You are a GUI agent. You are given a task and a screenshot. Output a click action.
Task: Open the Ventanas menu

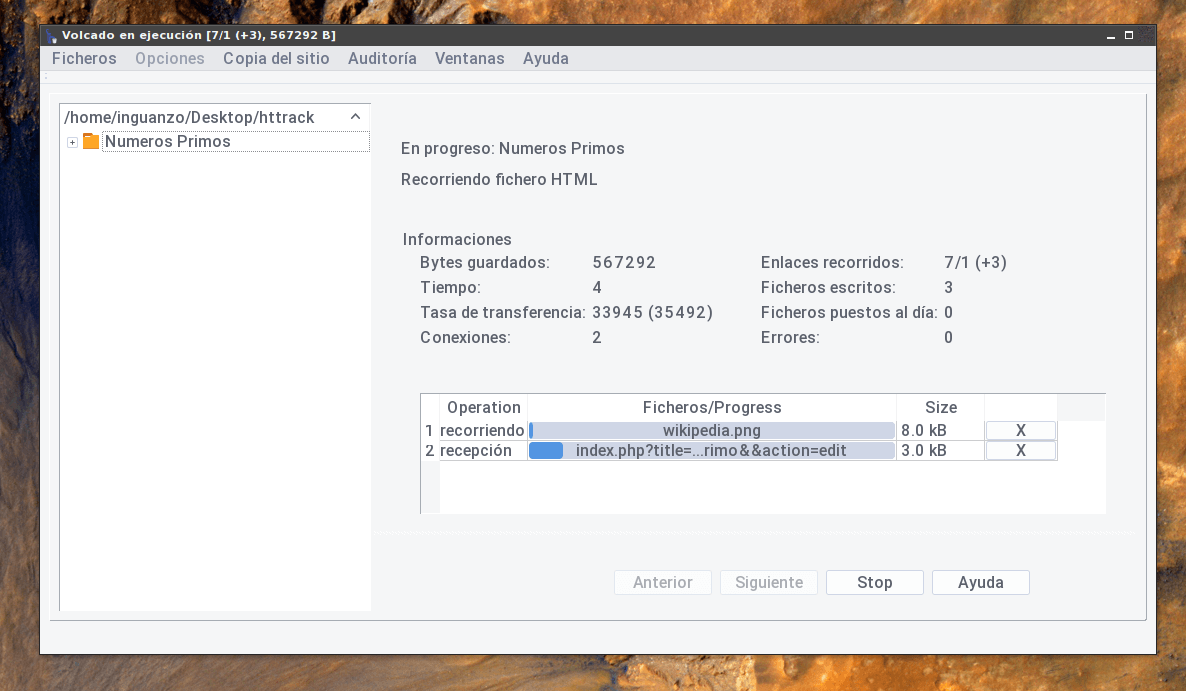(x=469, y=58)
